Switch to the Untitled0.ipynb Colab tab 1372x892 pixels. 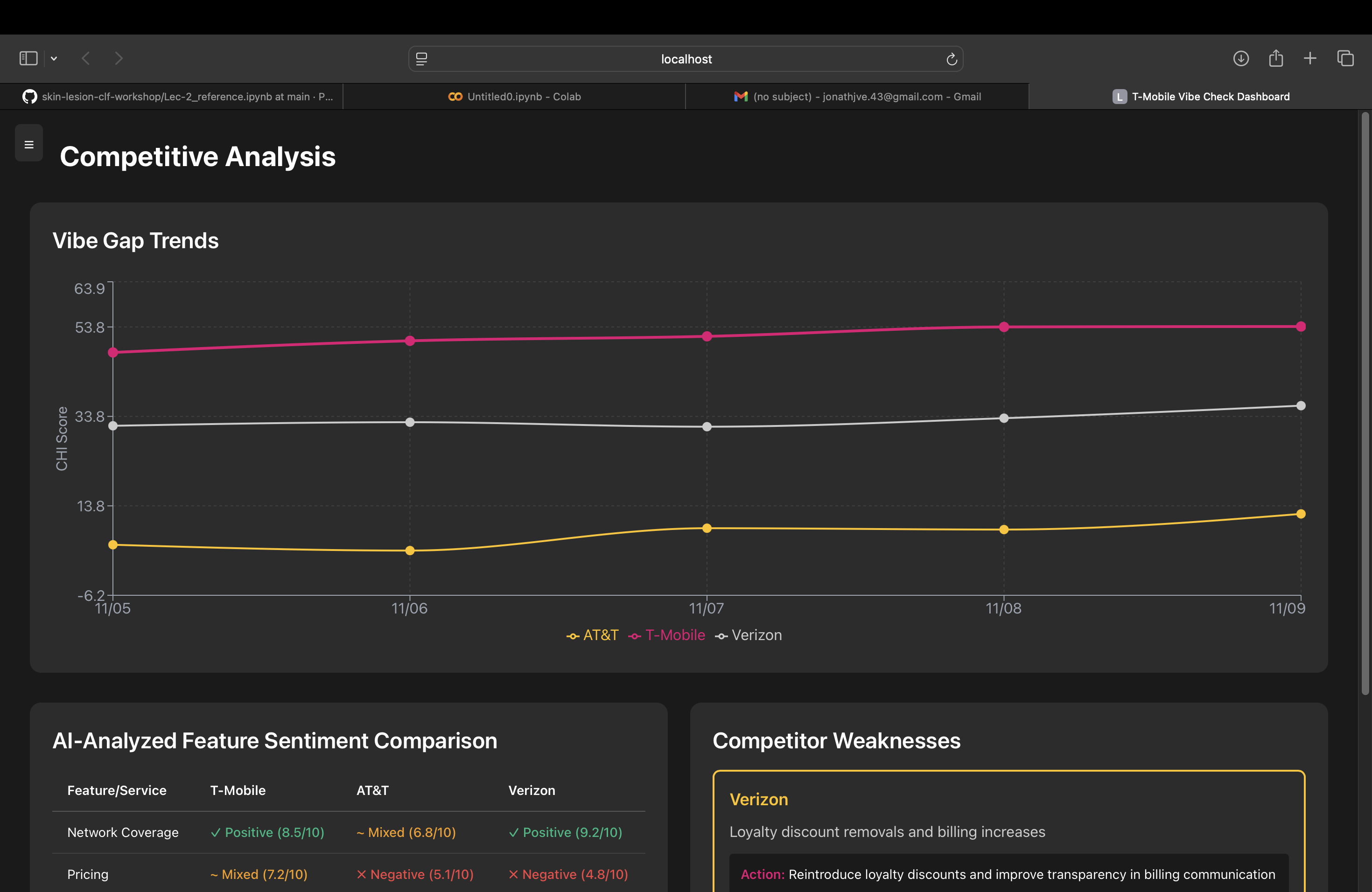coord(514,97)
